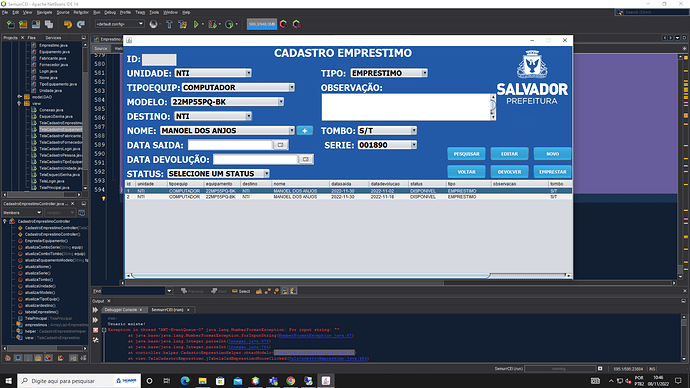Click the blue plus button beside NOME
Screen dimensions: 690x388
pos(305,131)
